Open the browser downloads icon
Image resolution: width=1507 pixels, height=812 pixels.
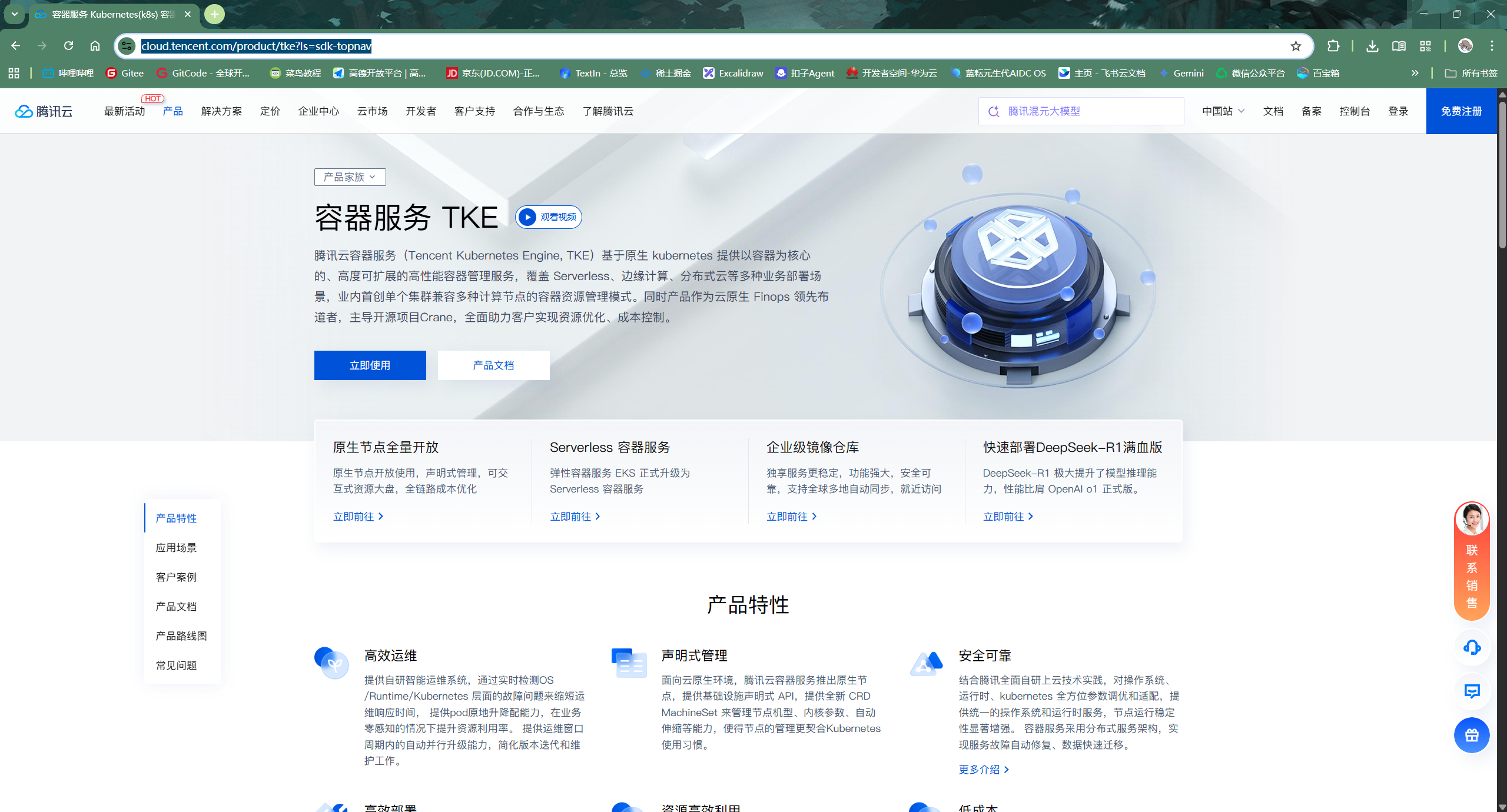click(x=1372, y=46)
